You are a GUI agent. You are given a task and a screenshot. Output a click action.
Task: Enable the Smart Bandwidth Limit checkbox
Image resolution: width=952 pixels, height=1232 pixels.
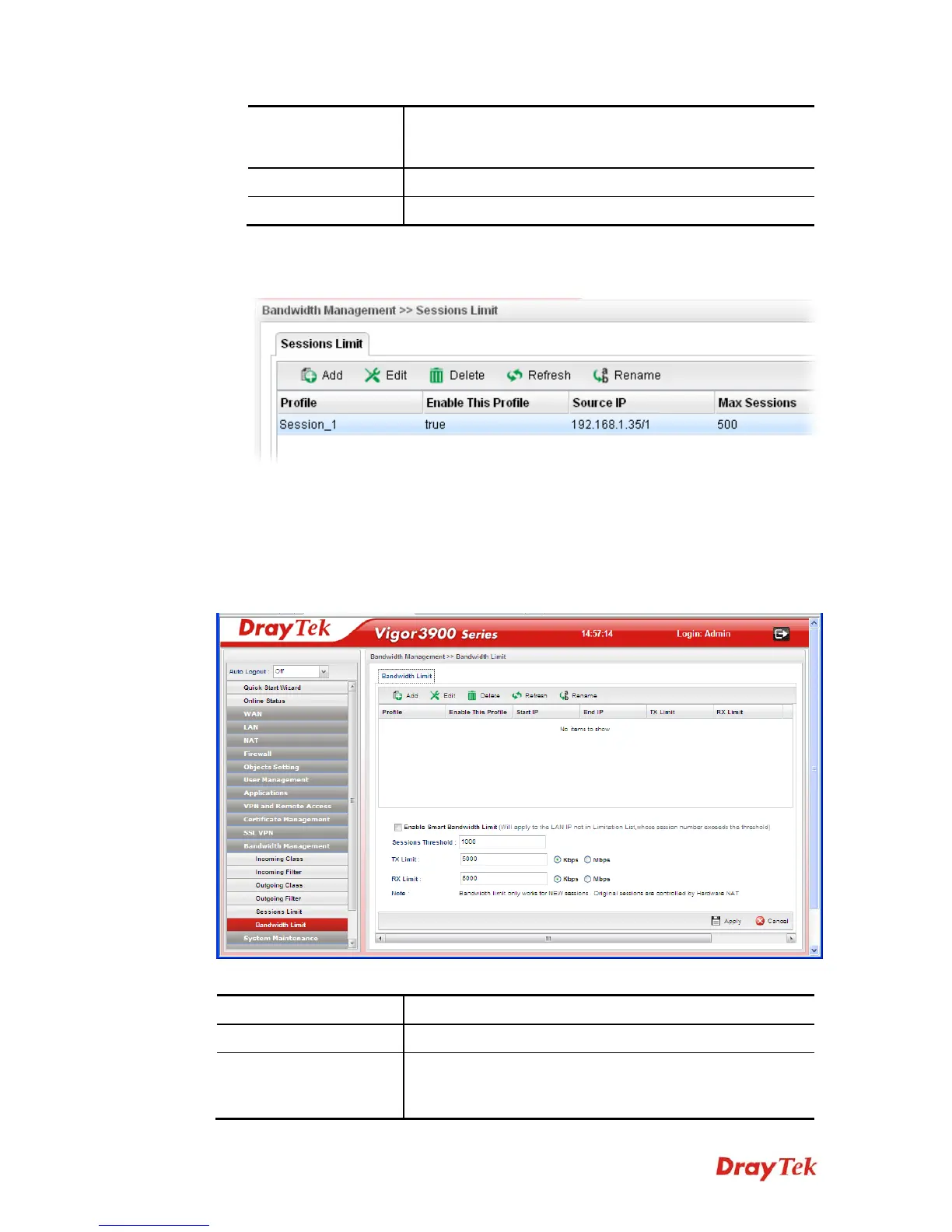[x=398, y=828]
